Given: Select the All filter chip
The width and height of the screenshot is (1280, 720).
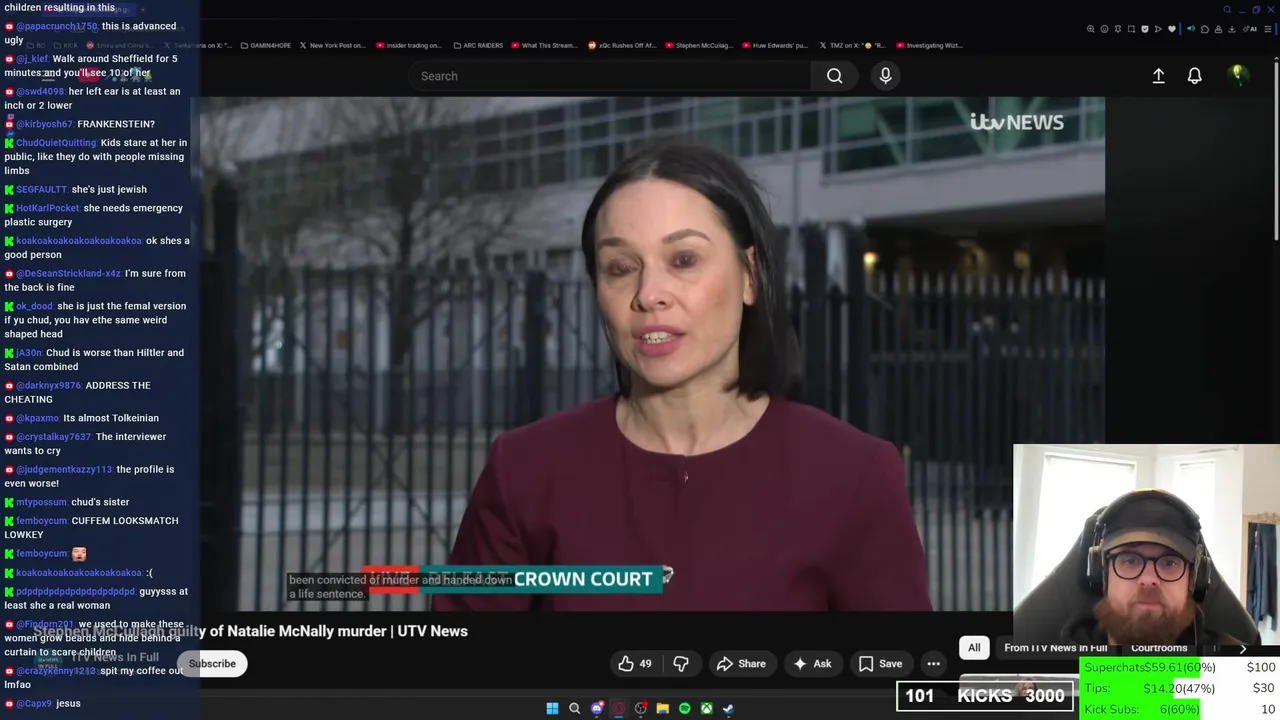Looking at the screenshot, I should coord(974,648).
